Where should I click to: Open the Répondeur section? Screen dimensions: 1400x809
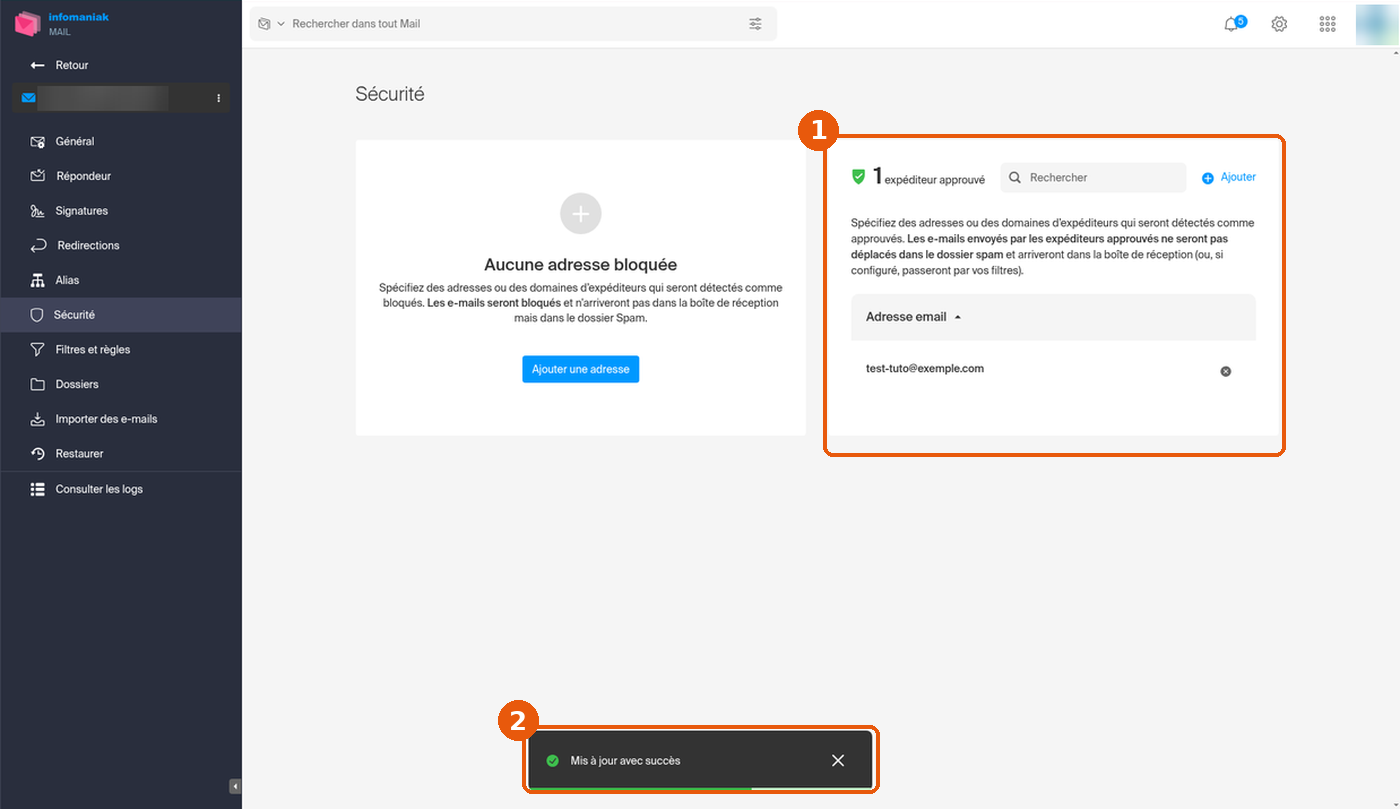pos(120,176)
